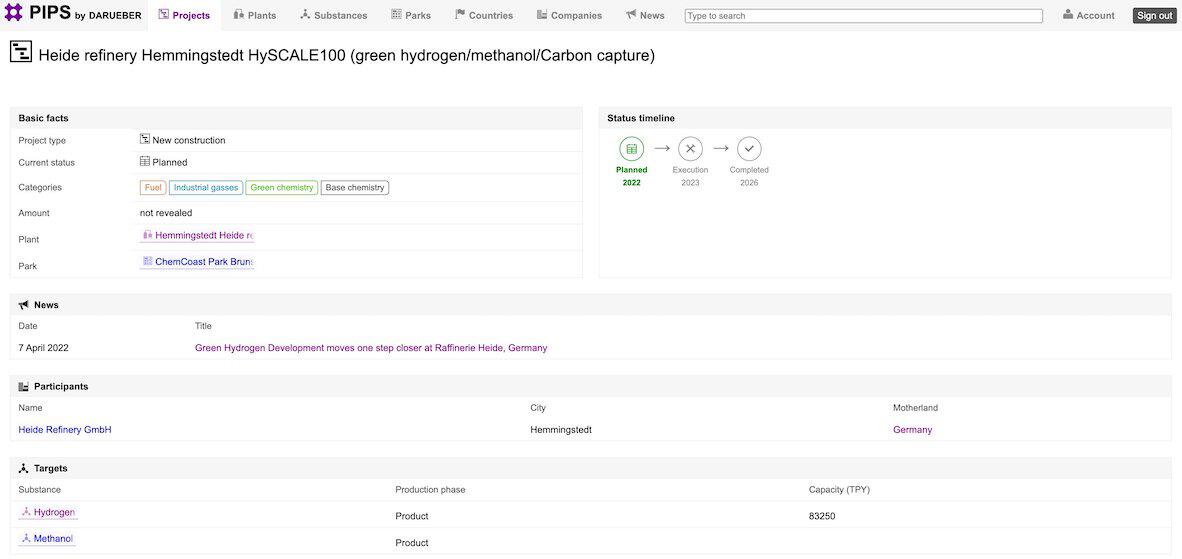Open the Companies tab
Screen dimensions: 1182x559
569,15
